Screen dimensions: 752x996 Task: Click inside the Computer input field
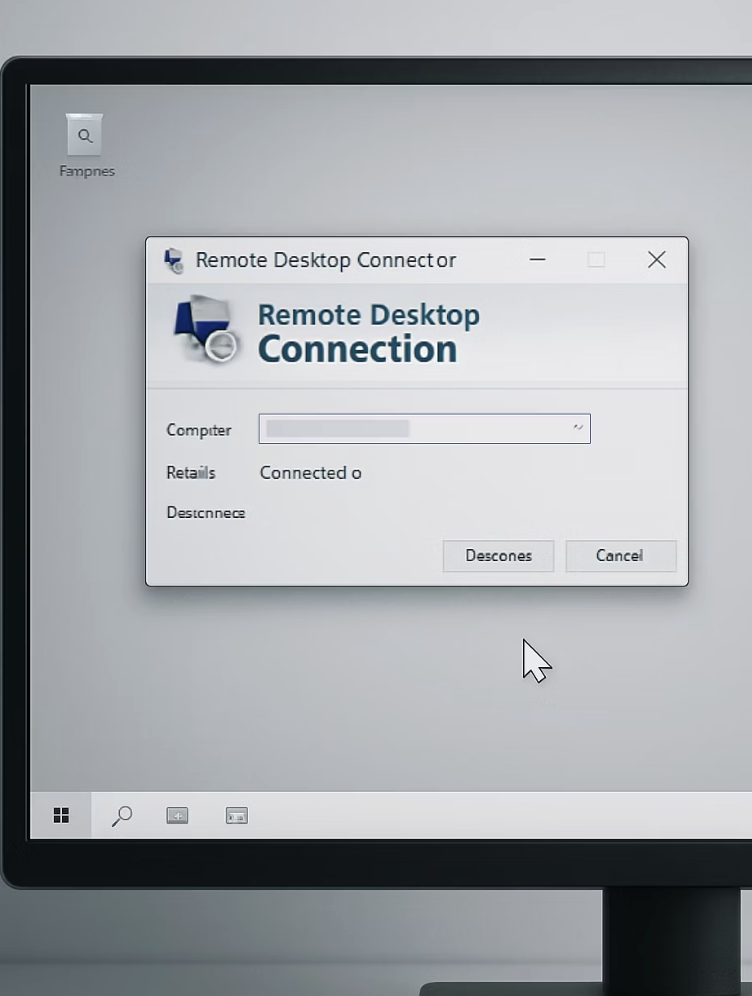point(424,429)
